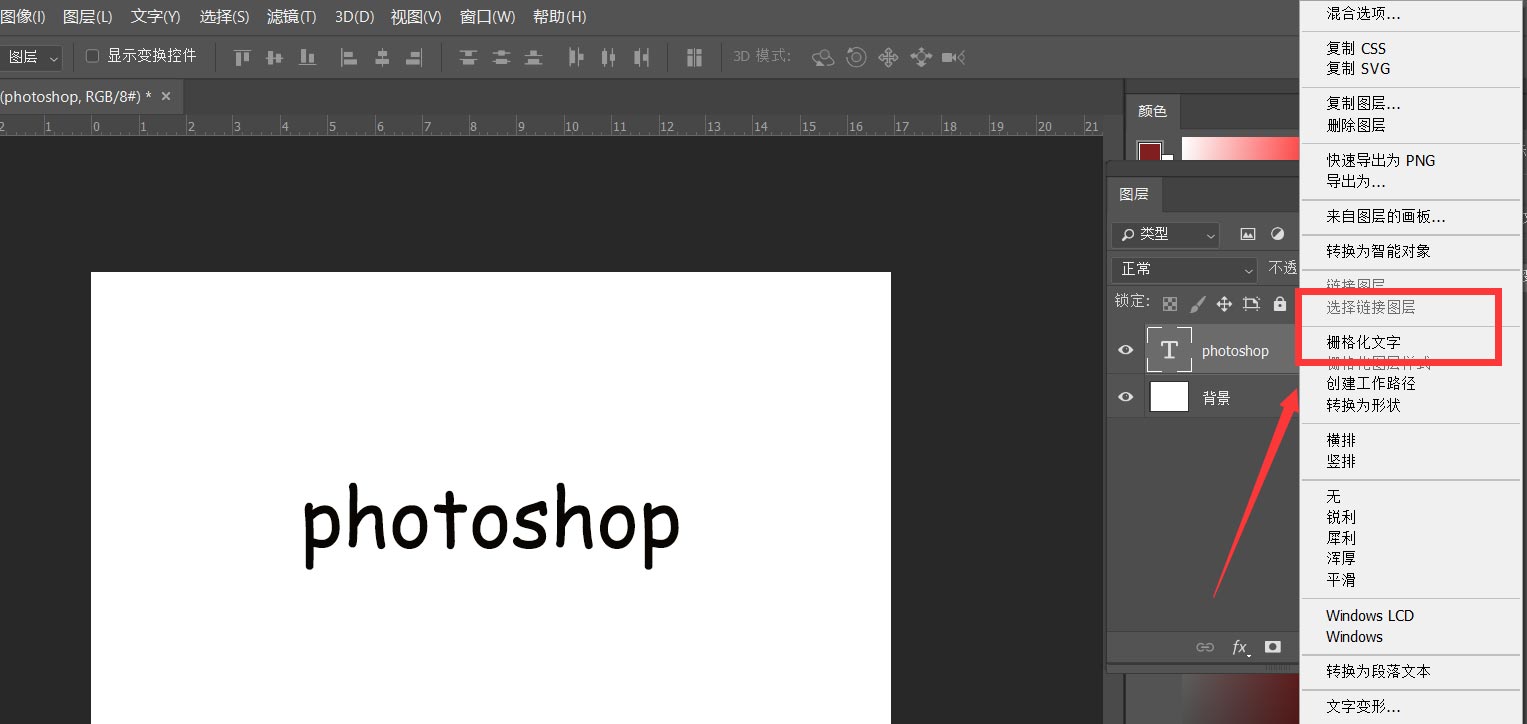Click the add layer mask icon
The width and height of the screenshot is (1527, 724).
[x=1273, y=647]
